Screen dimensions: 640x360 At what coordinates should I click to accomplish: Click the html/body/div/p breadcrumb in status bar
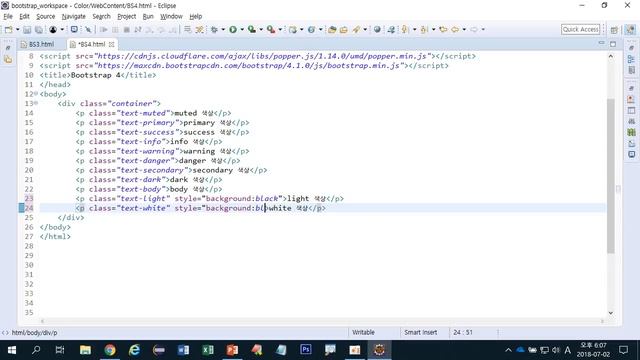[x=34, y=333]
